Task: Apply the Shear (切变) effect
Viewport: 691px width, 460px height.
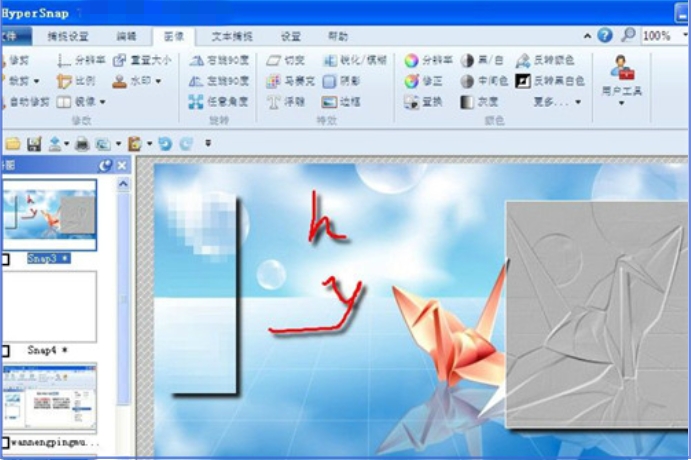Action: click(286, 60)
